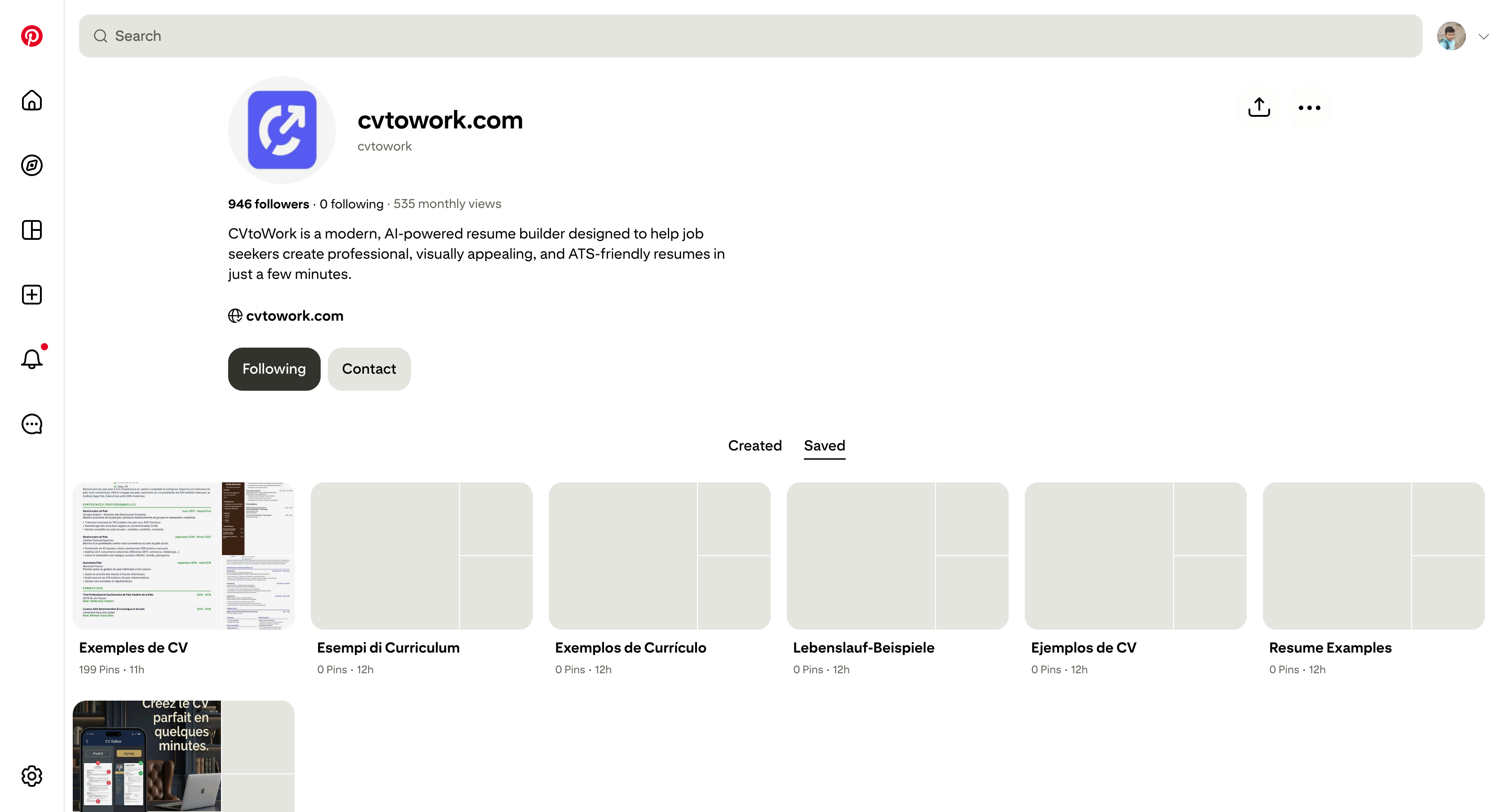View the 946 followers list
This screenshot has width=1509, height=812.
(x=269, y=204)
